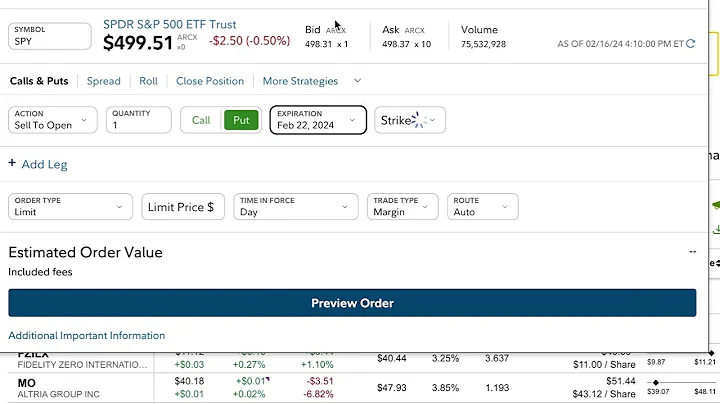Switch to the Roll tab
This screenshot has height=404, width=720.
148,81
